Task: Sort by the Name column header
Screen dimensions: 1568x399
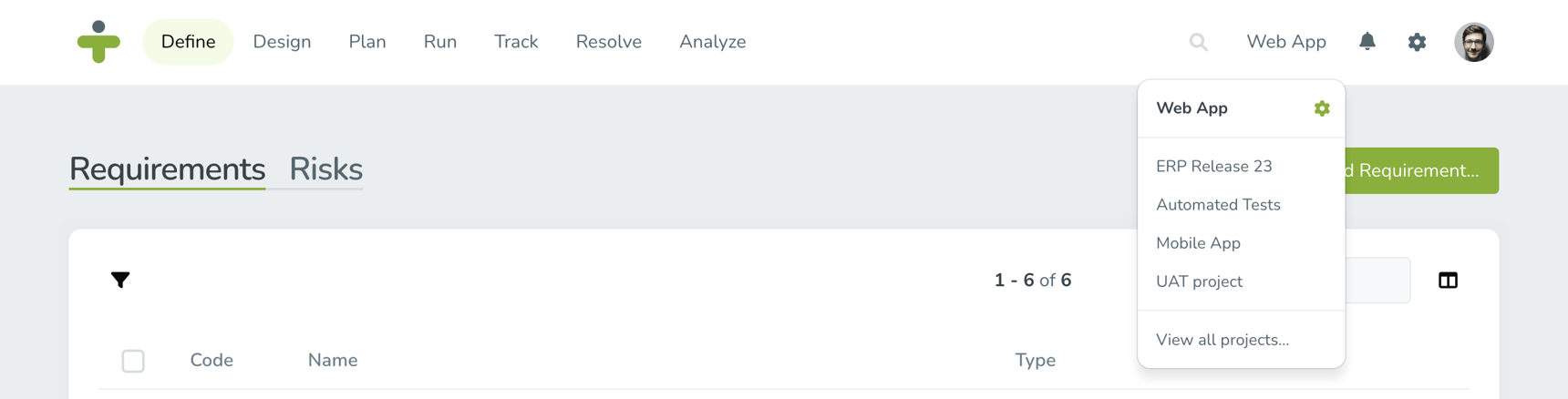Action: pyautogui.click(x=332, y=361)
